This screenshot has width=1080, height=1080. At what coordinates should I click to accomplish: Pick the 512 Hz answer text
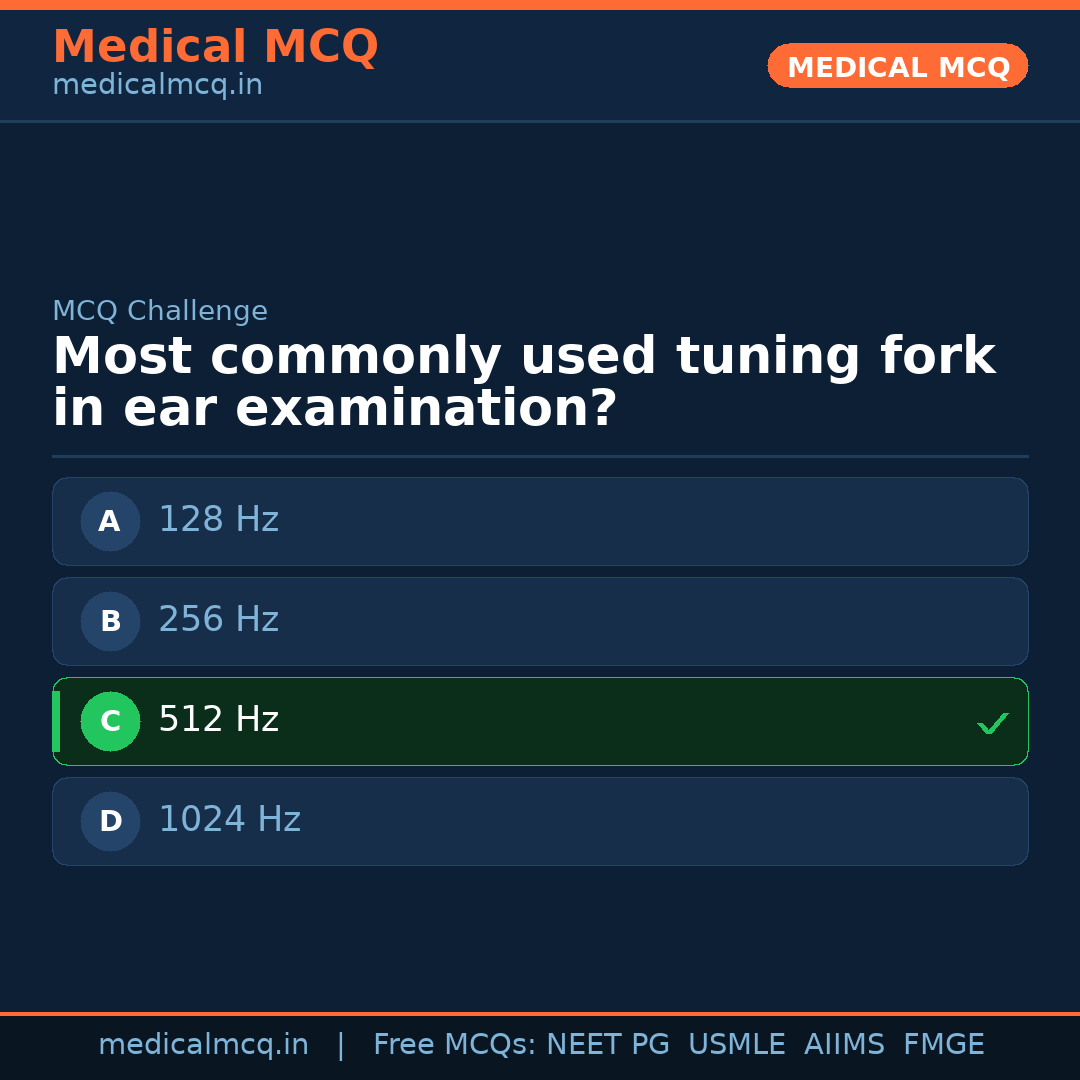coord(218,720)
